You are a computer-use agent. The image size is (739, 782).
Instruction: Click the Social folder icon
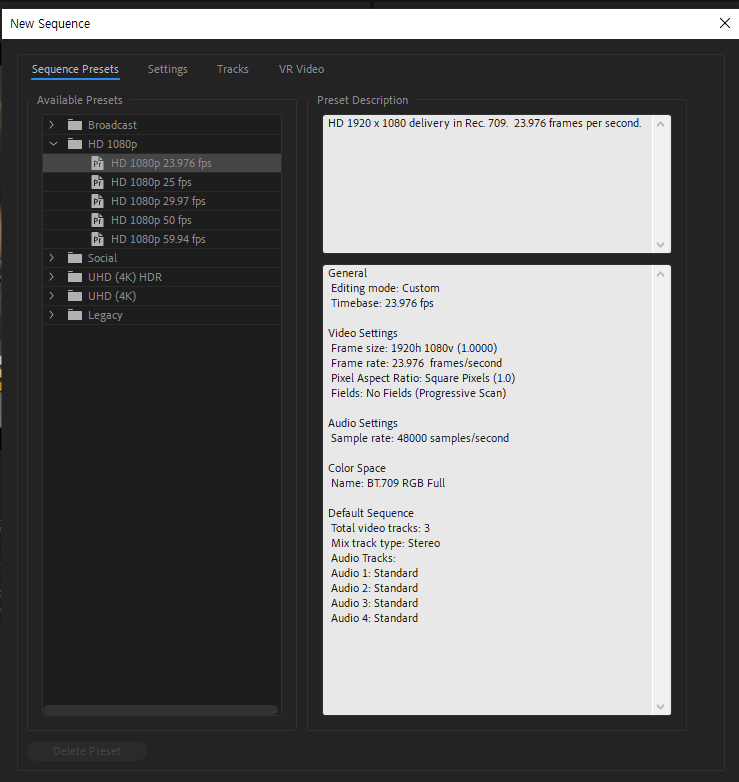[x=75, y=258]
